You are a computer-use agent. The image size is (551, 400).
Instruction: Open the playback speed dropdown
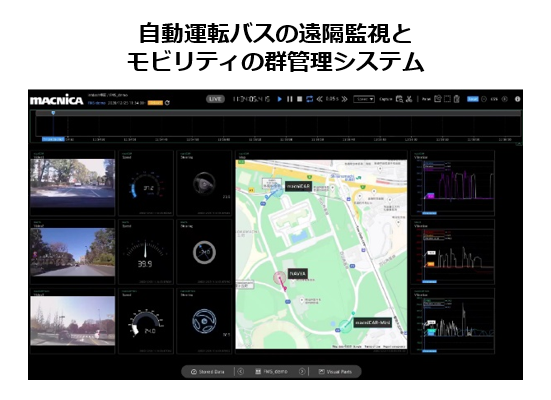pyautogui.click(x=364, y=99)
